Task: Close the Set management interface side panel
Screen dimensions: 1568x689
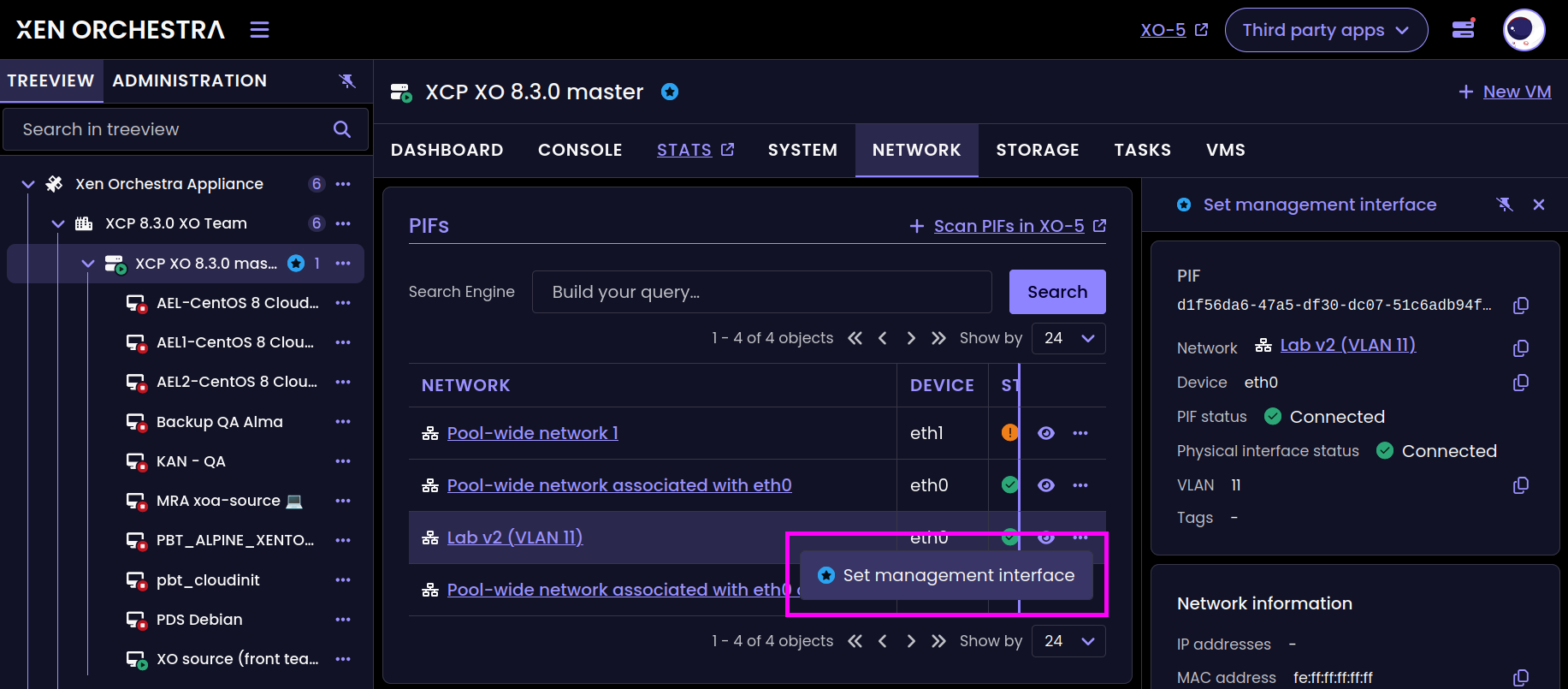Action: (x=1539, y=205)
